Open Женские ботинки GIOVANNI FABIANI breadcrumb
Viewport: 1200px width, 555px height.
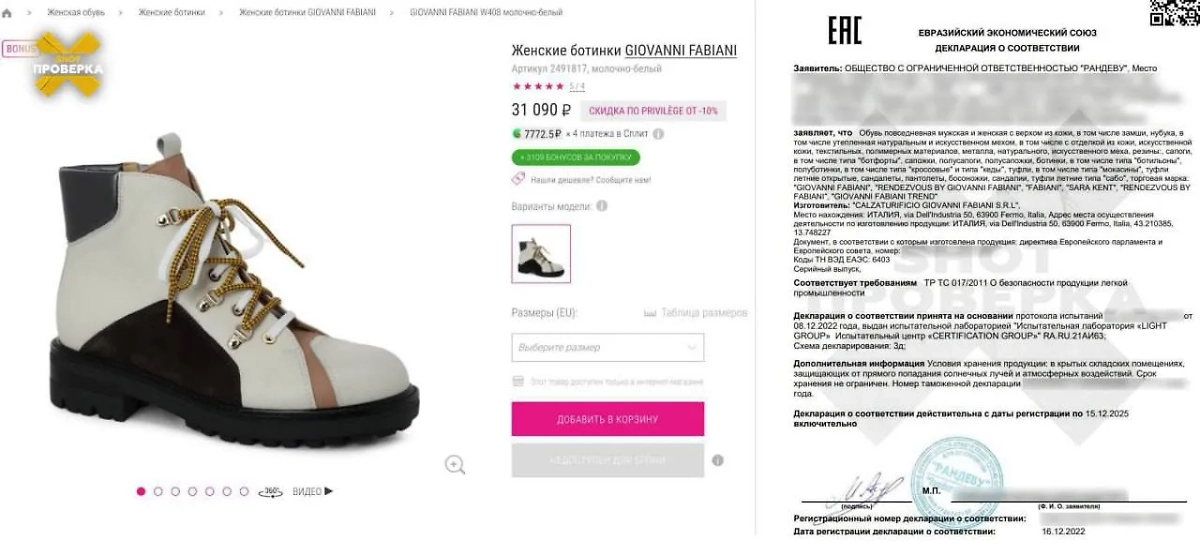[x=308, y=13]
